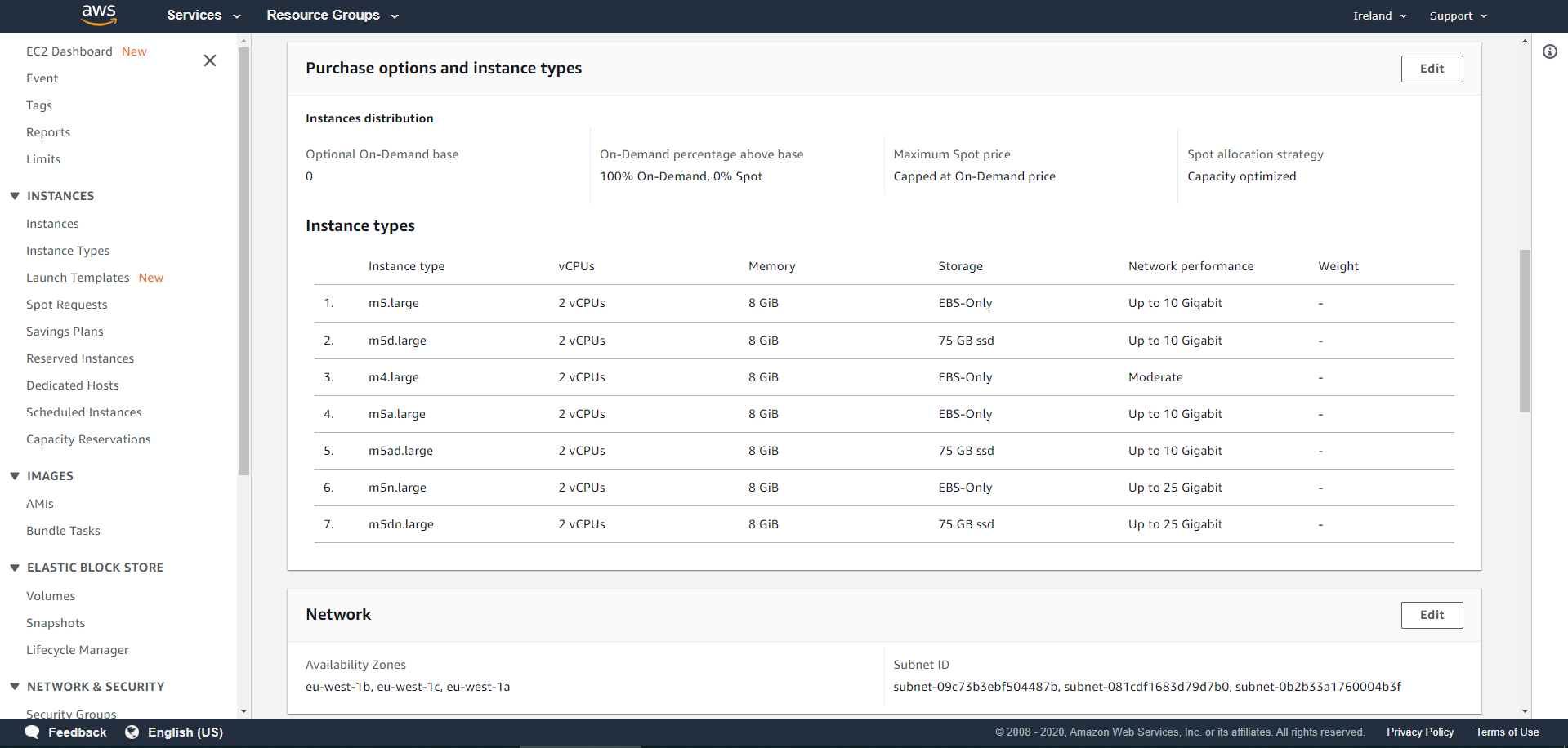Click the AWS logo home icon

click(99, 15)
